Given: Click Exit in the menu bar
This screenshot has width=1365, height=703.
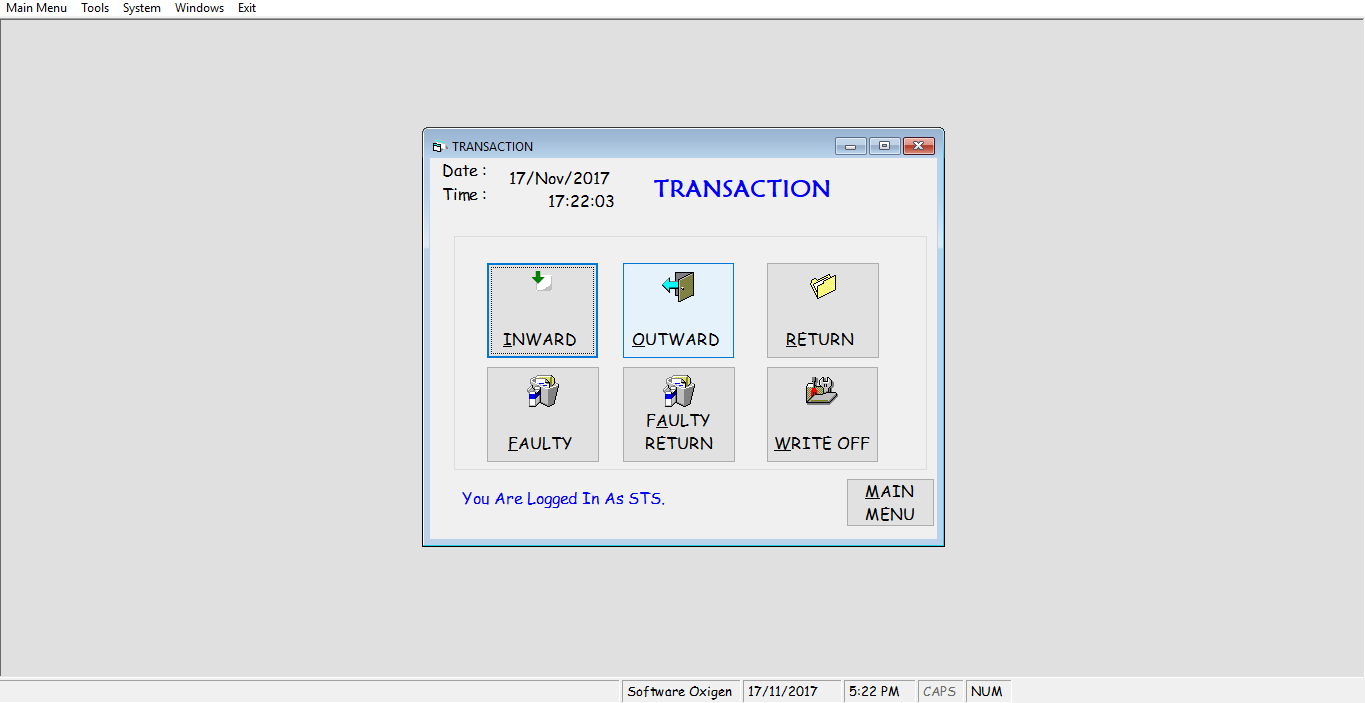Looking at the screenshot, I should coord(247,8).
